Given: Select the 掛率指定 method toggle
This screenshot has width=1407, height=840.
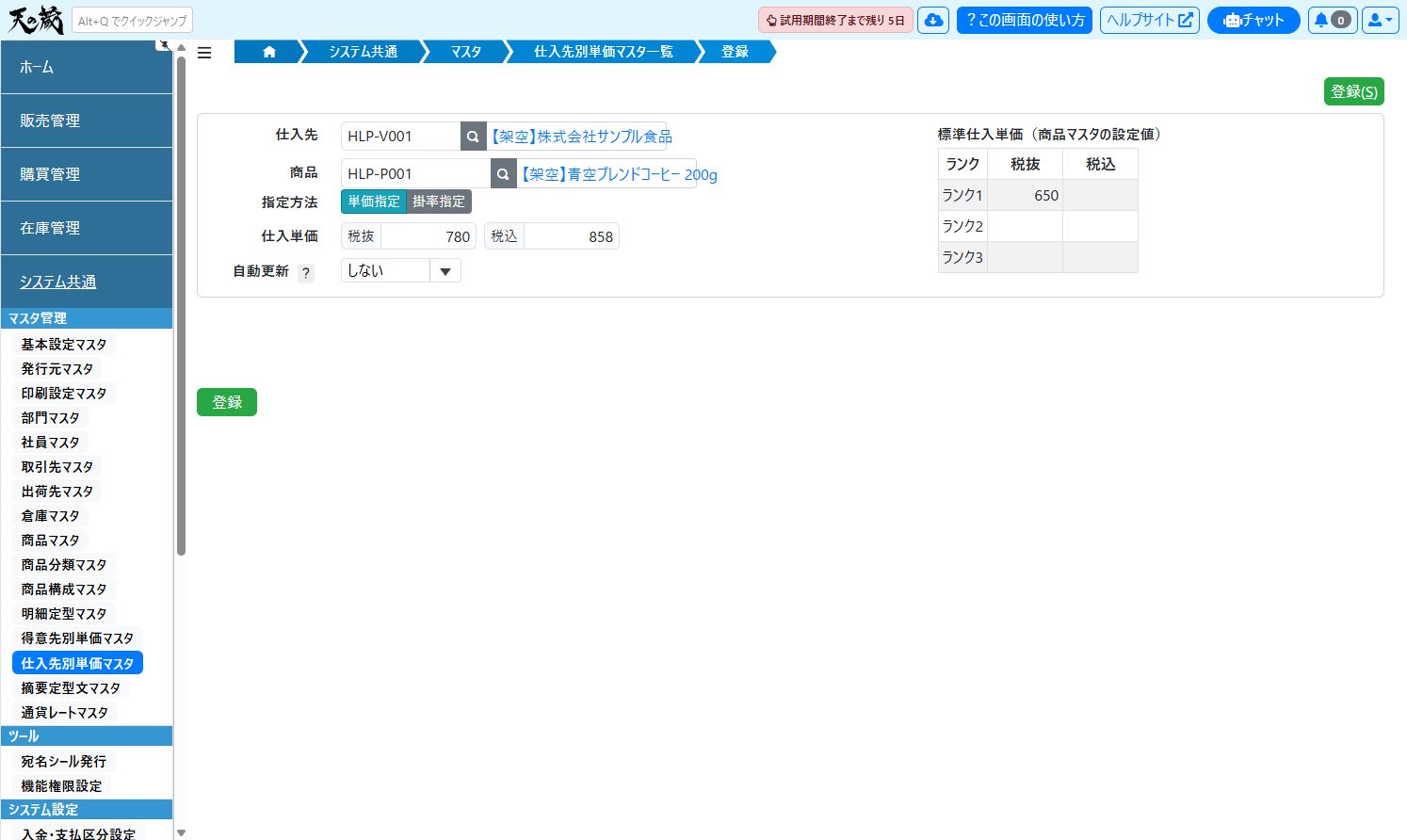Looking at the screenshot, I should click(x=439, y=202).
